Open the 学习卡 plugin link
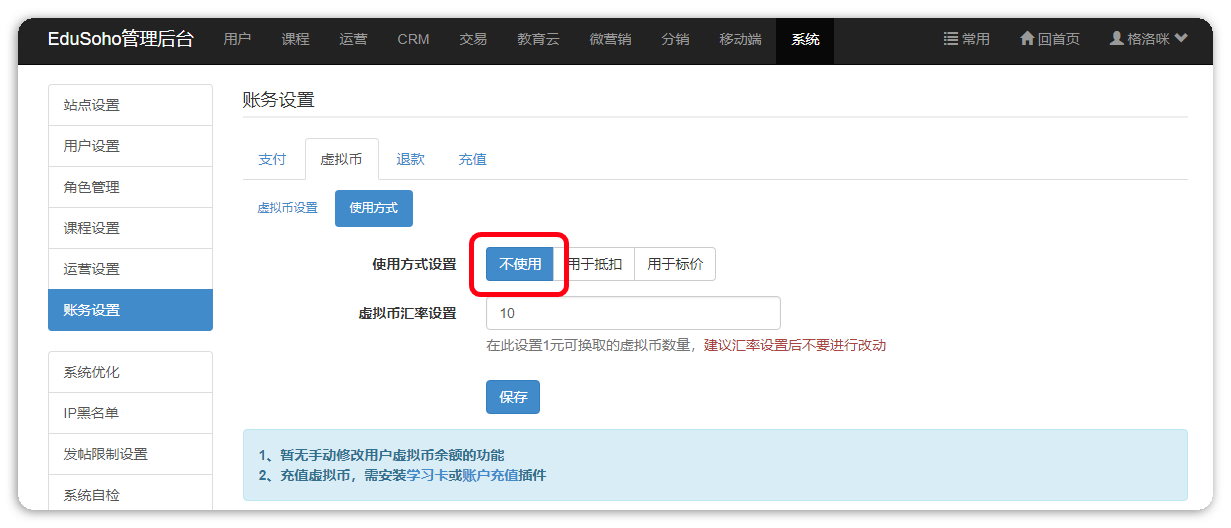 click(425, 475)
